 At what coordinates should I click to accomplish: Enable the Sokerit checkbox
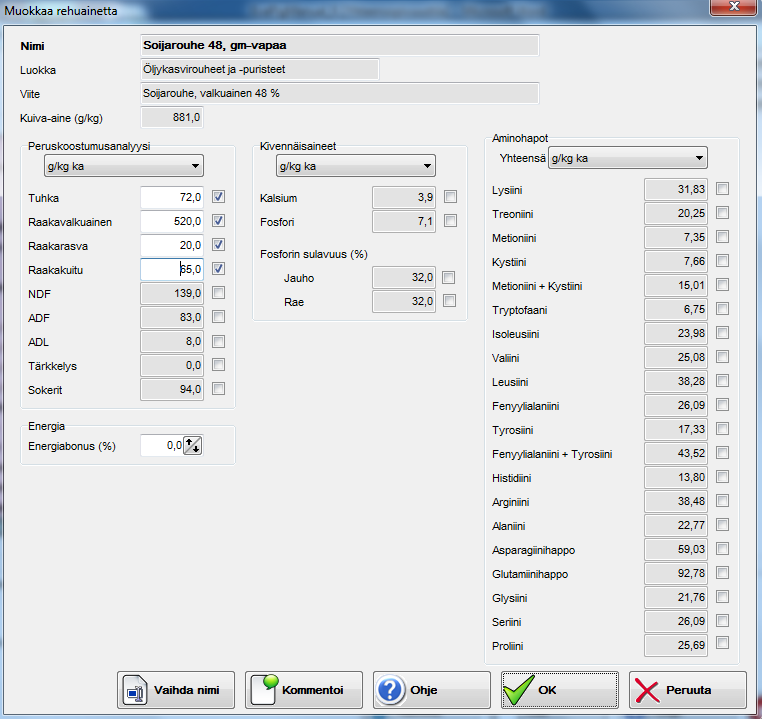tap(218, 389)
